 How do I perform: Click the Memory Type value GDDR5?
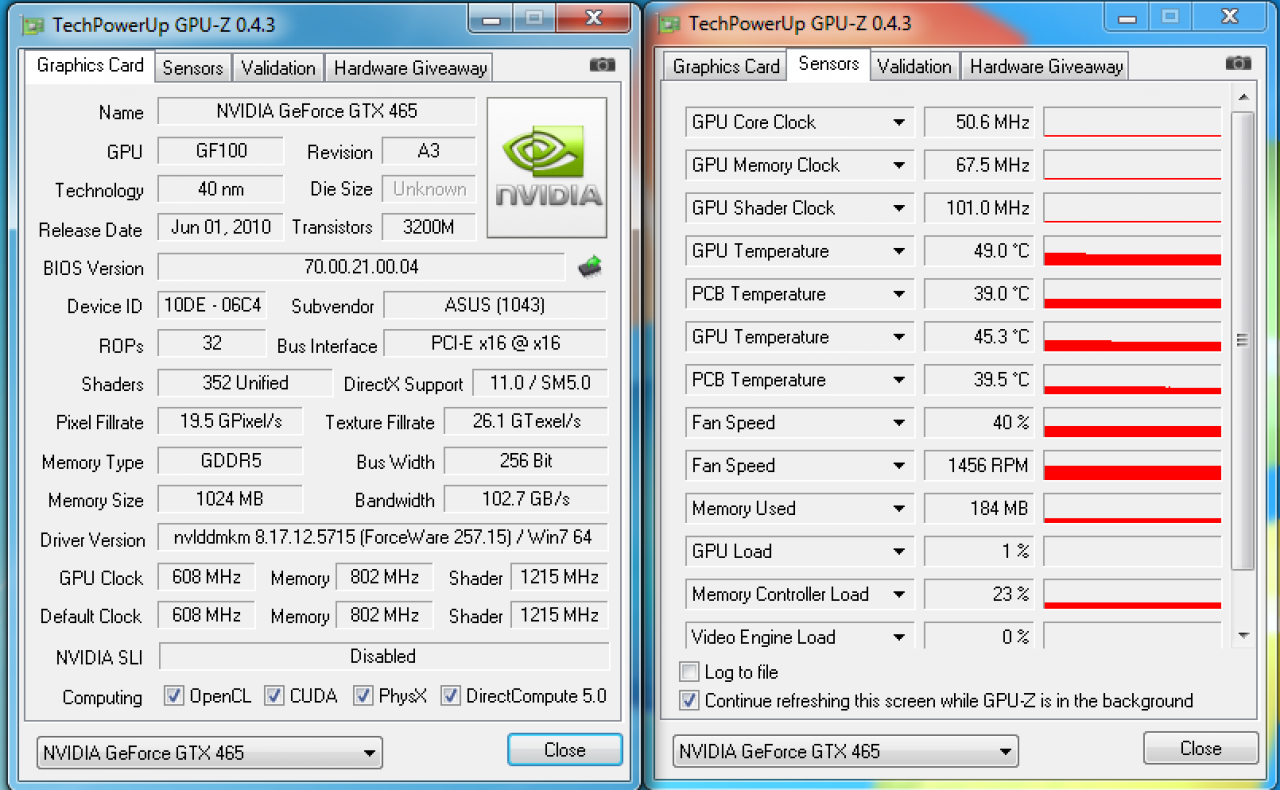[230, 461]
